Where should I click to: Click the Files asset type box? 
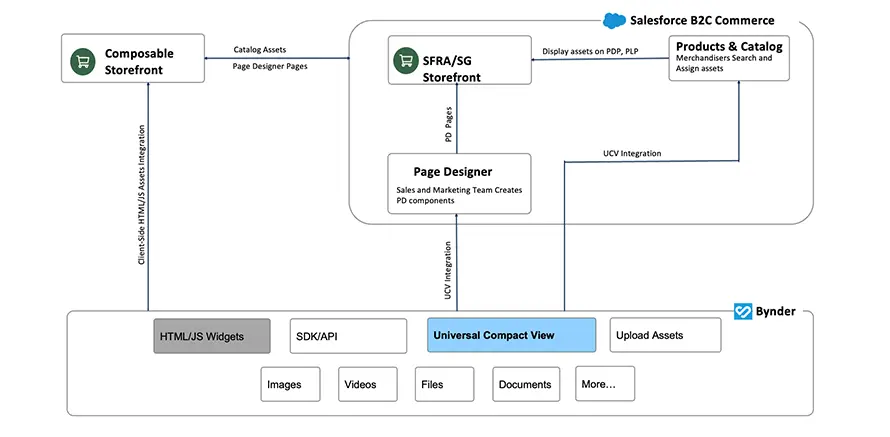(x=444, y=384)
